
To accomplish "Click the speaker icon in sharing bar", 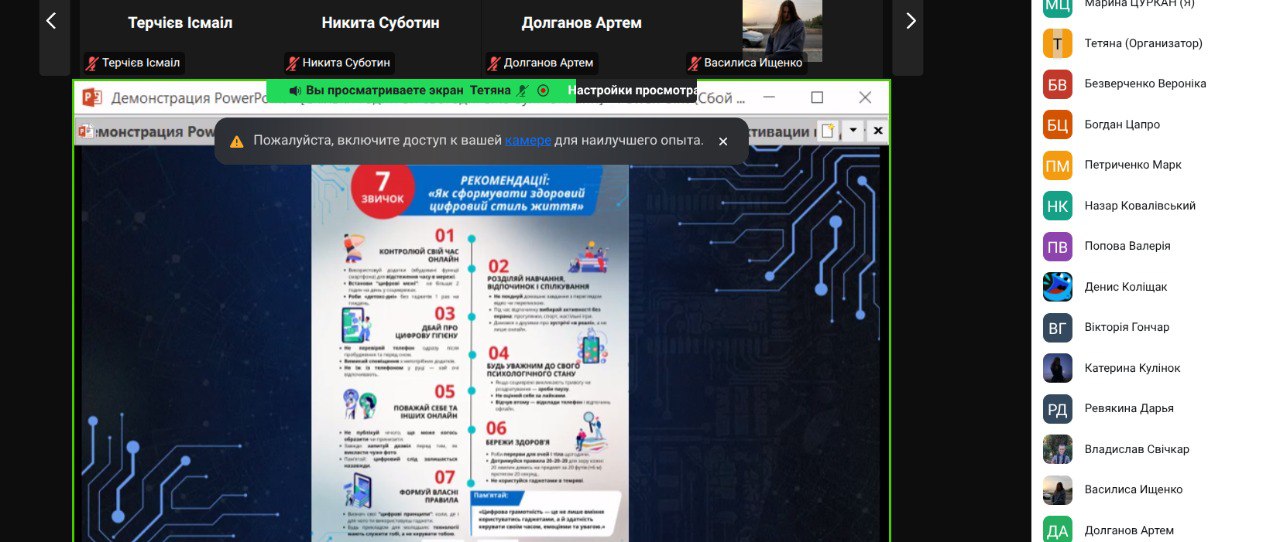I will tap(295, 91).
